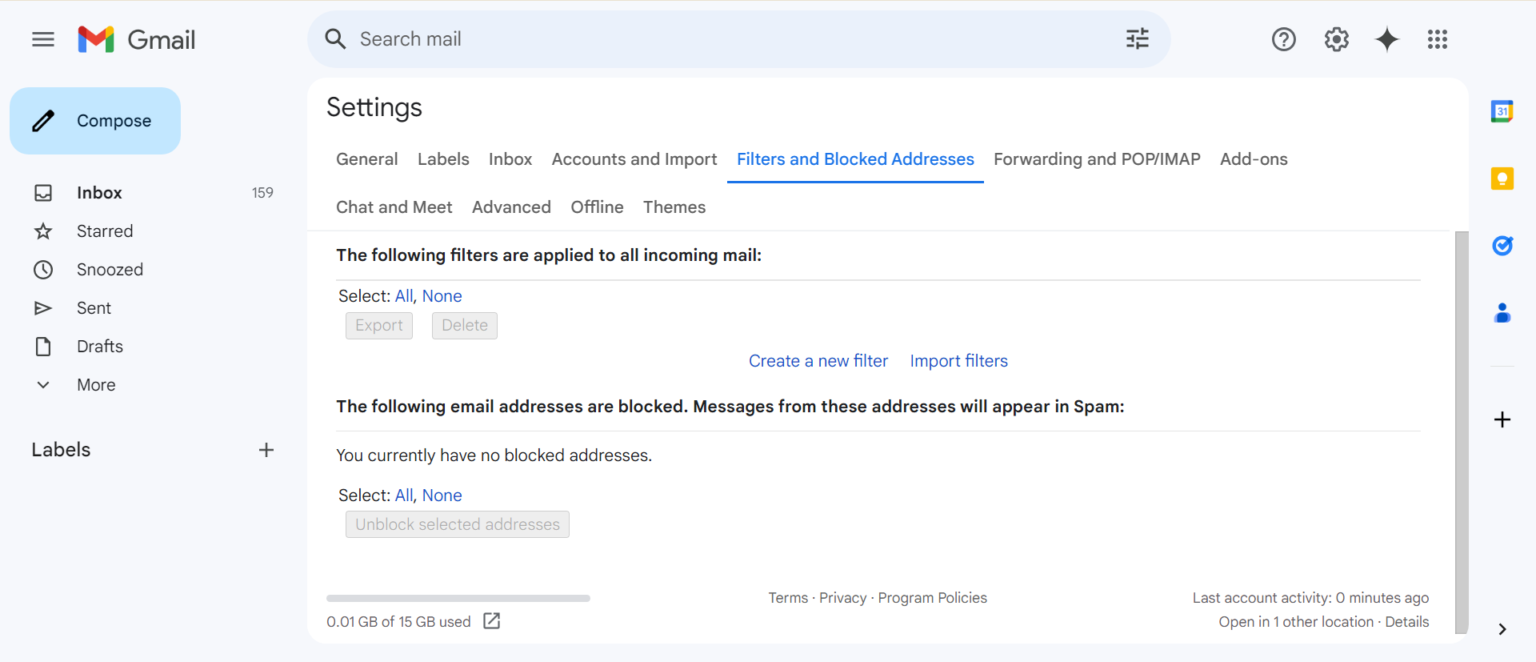Click the Create a new filter link
This screenshot has width=1536, height=662.
pos(818,361)
